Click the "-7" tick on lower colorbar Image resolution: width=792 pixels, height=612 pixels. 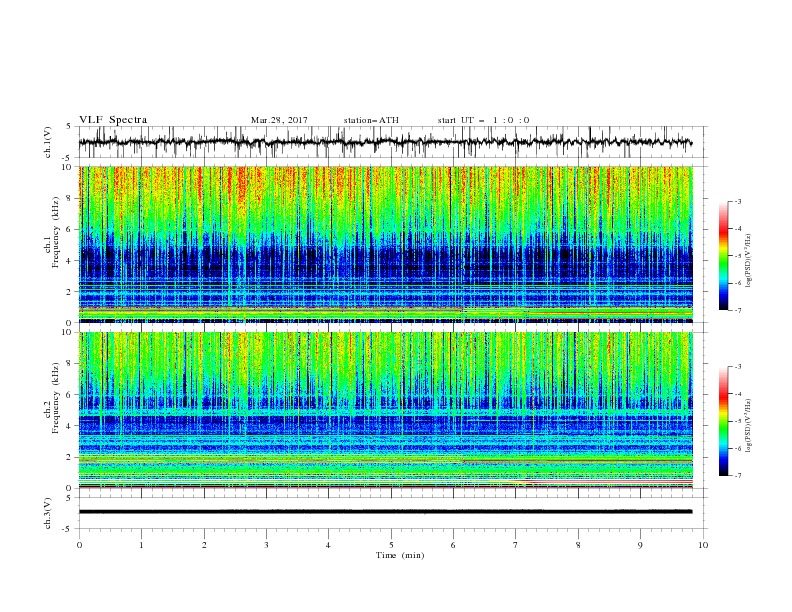(x=738, y=476)
